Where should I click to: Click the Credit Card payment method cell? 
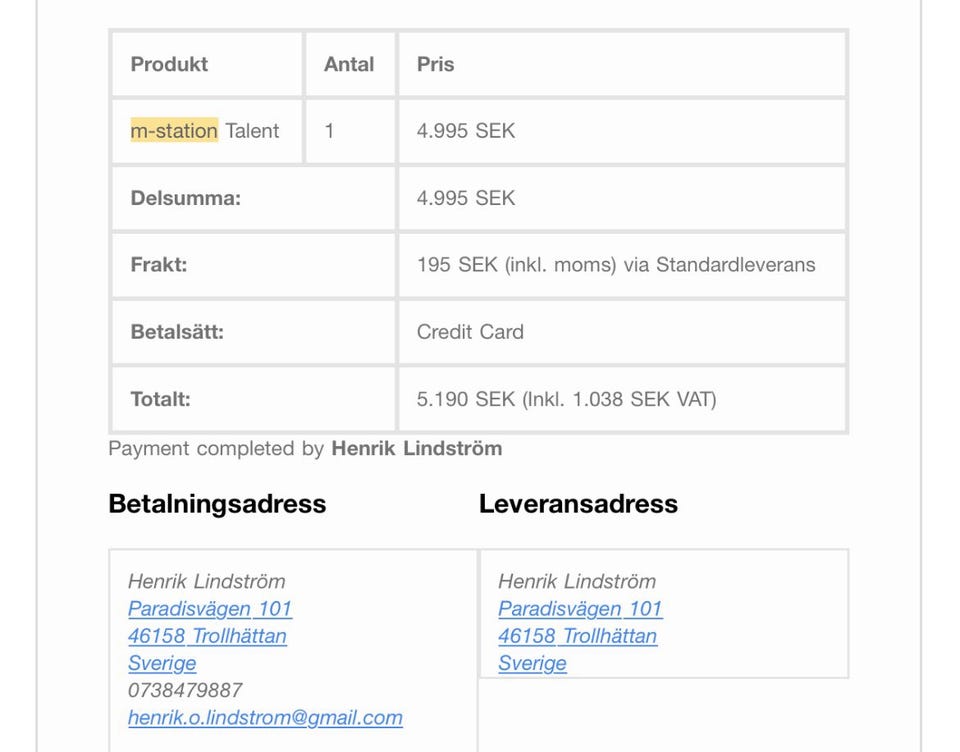coord(470,332)
